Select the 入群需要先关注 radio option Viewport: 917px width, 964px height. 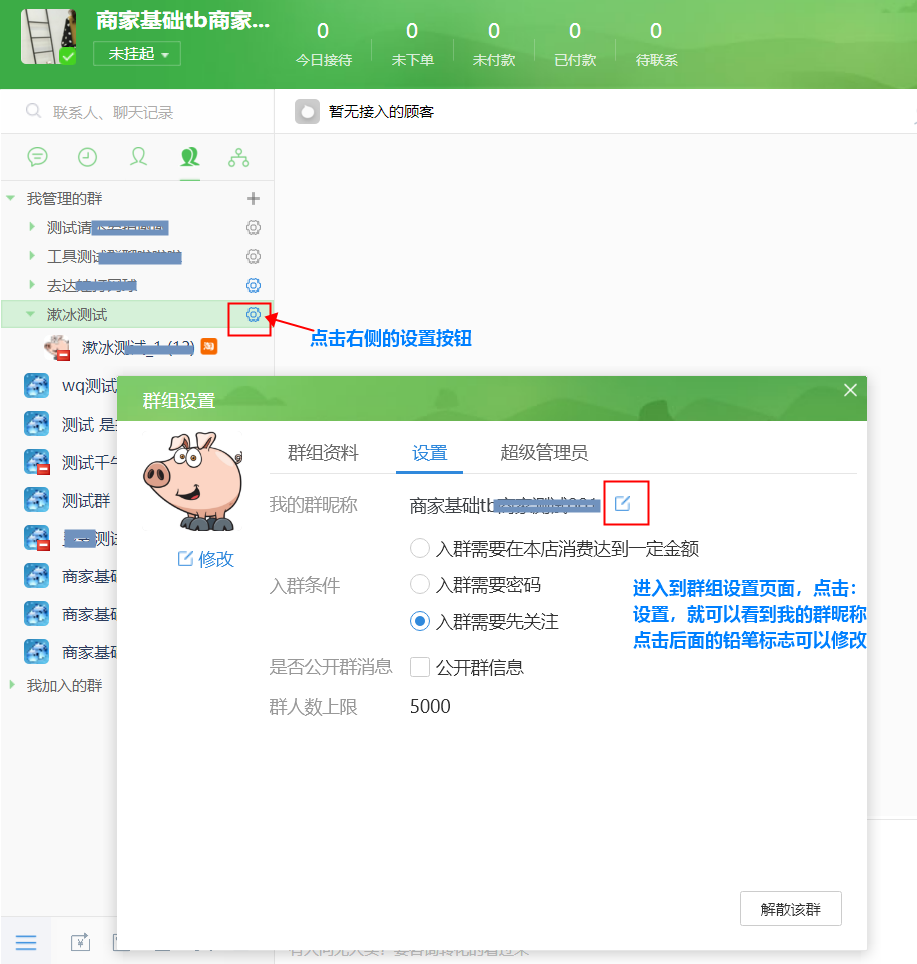click(420, 622)
